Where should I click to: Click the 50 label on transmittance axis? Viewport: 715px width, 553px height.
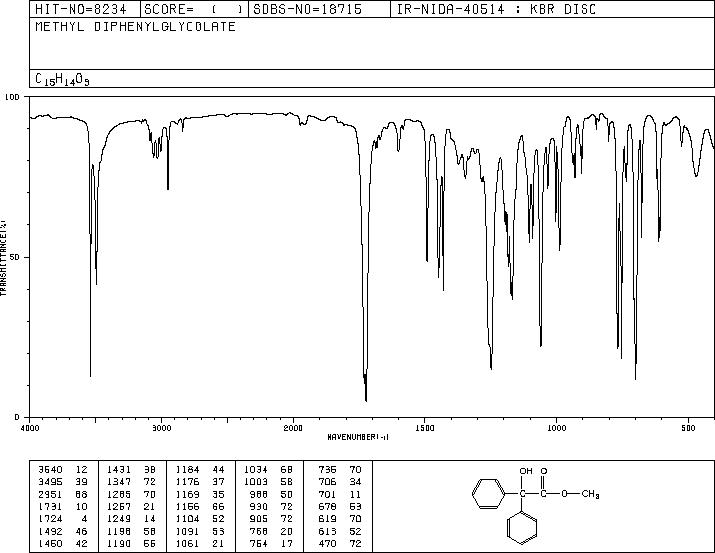pos(15,257)
